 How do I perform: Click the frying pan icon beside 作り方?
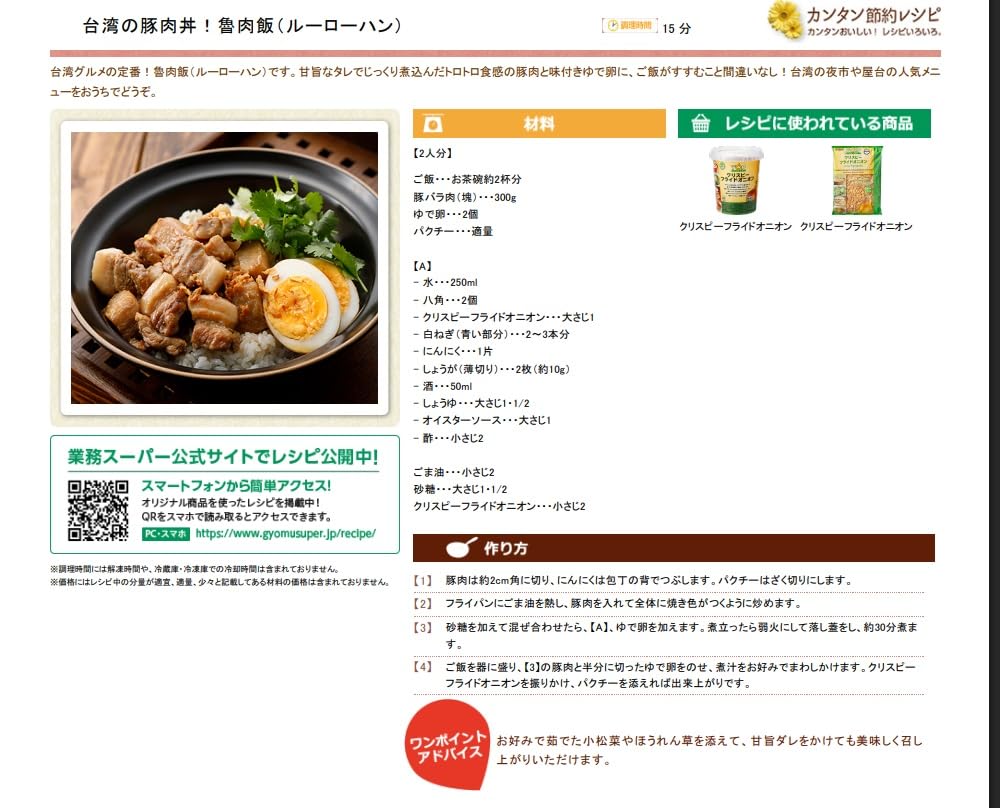[x=461, y=548]
